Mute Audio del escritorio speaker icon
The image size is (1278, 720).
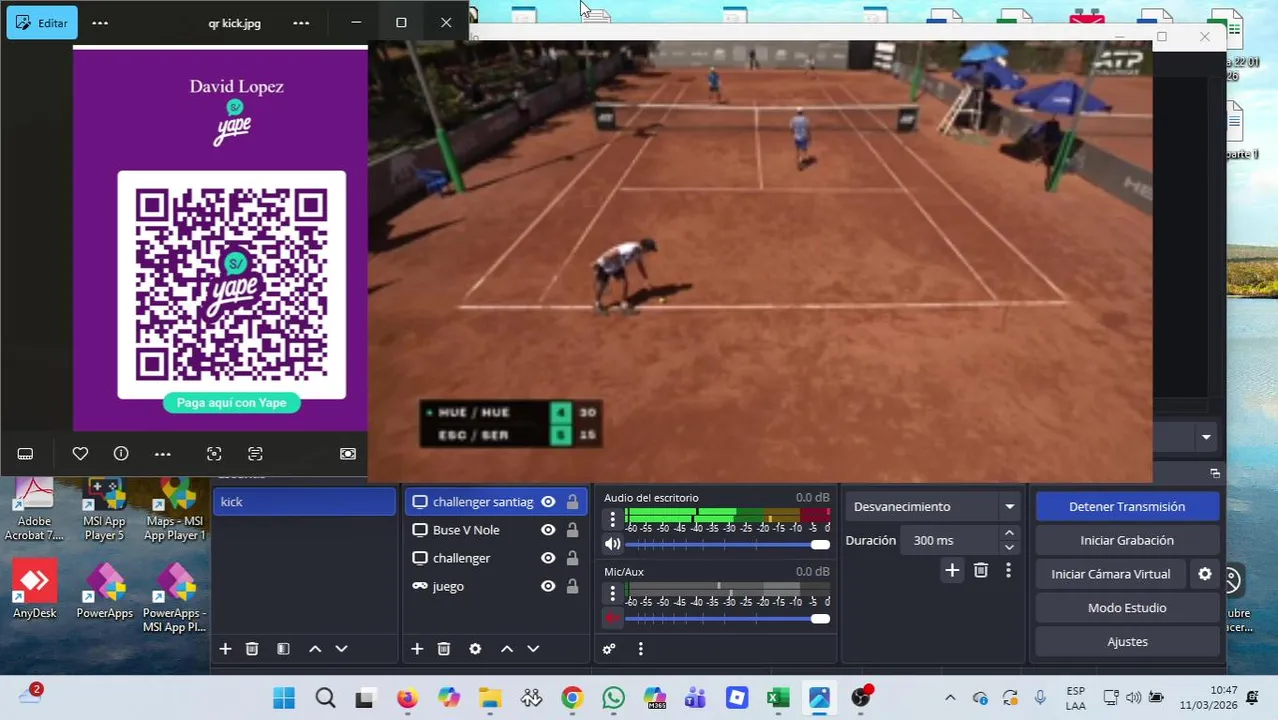[x=613, y=544]
